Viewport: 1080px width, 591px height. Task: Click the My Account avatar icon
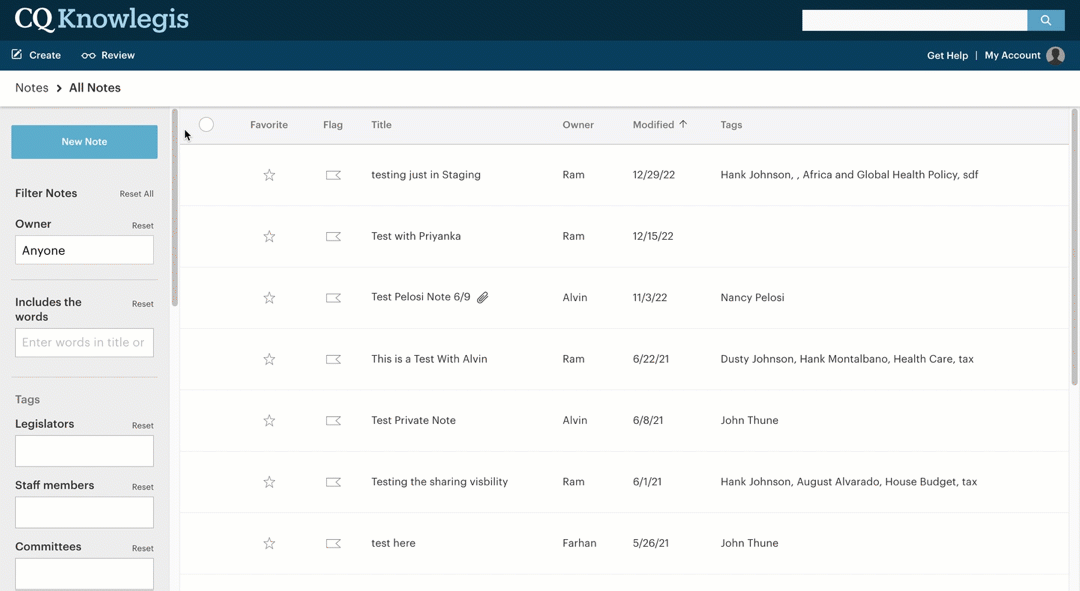coord(1055,56)
